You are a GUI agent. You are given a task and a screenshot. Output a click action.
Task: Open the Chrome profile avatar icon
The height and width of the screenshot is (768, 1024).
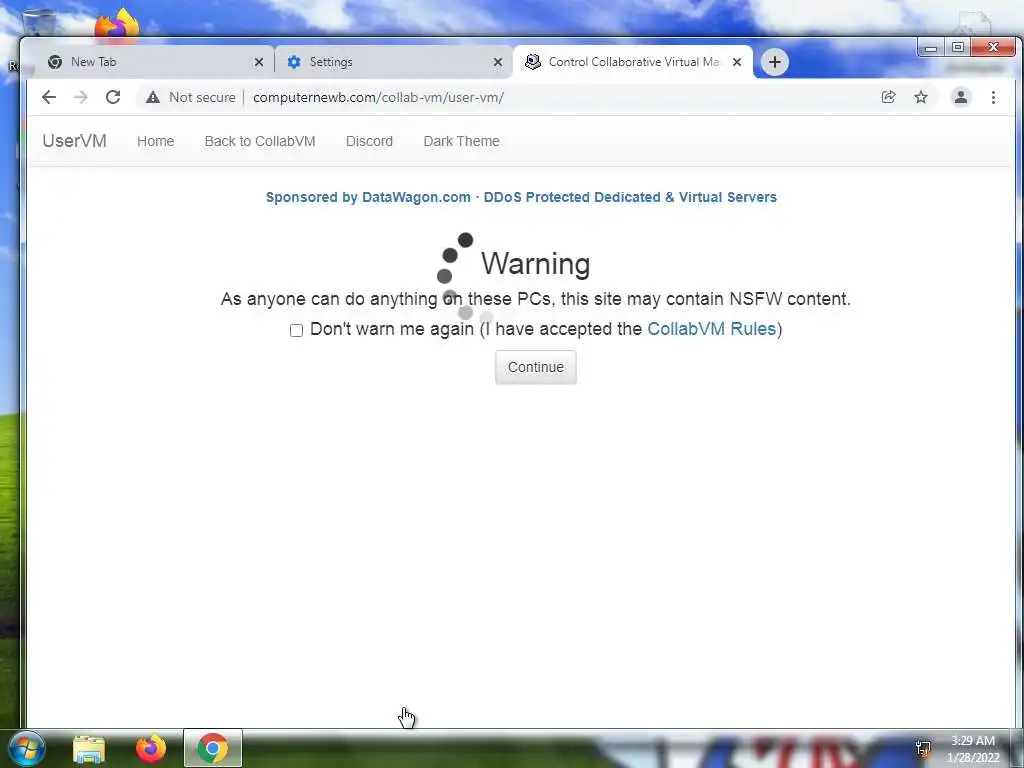pyautogui.click(x=961, y=97)
